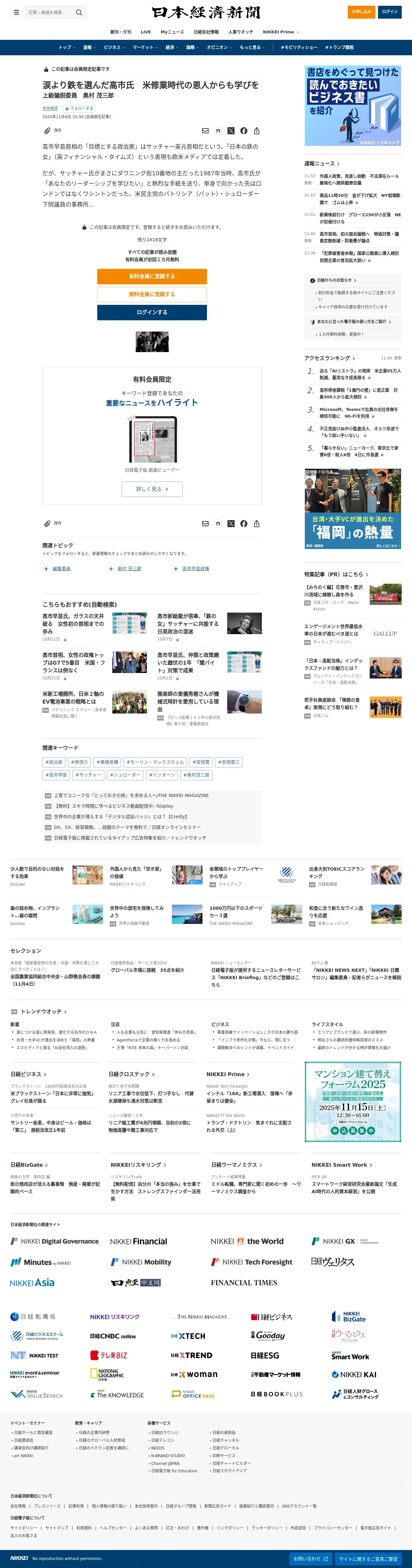Click the 有料会員に登録する button
Viewport: 412px width, 1568px height.
click(x=152, y=276)
